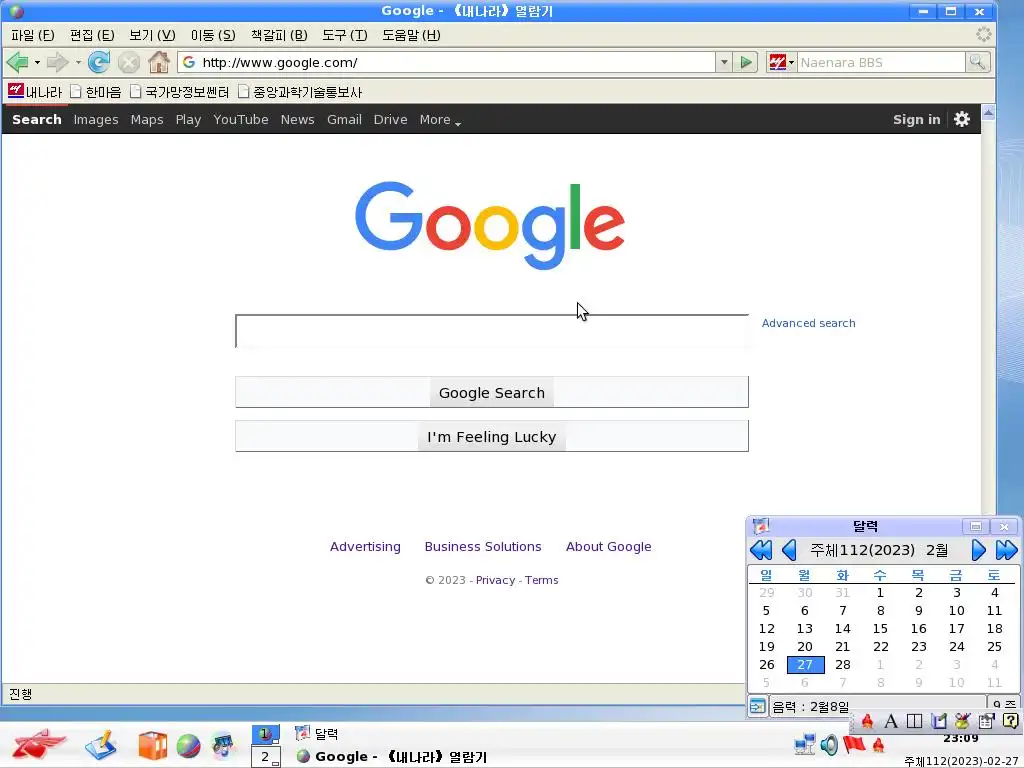
Task: Open YouTube from Google navigation bar
Action: click(x=240, y=119)
